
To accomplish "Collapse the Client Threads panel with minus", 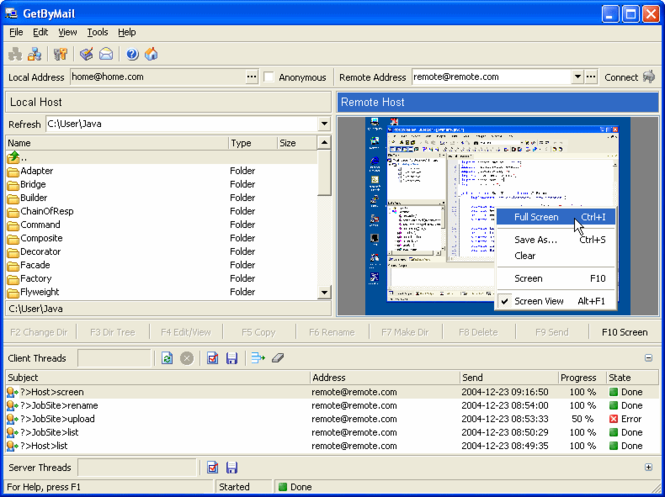I will 648,358.
